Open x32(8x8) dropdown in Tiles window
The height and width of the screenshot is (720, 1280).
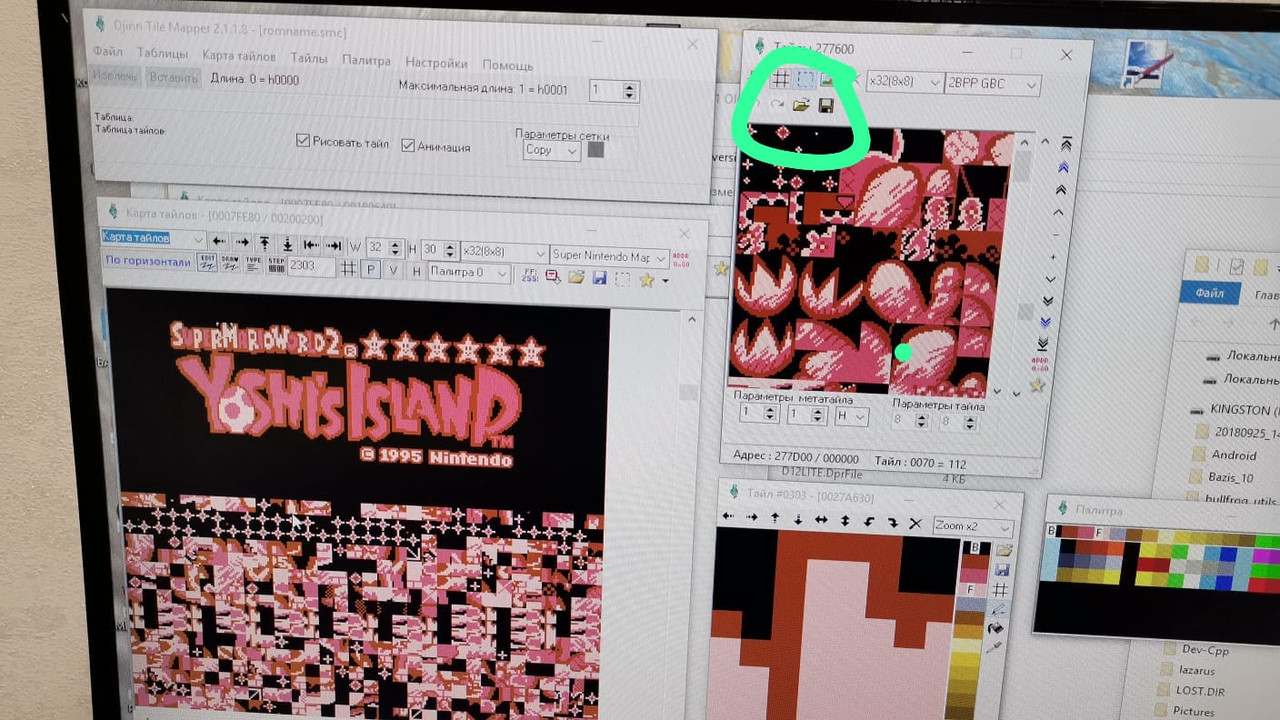[904, 82]
